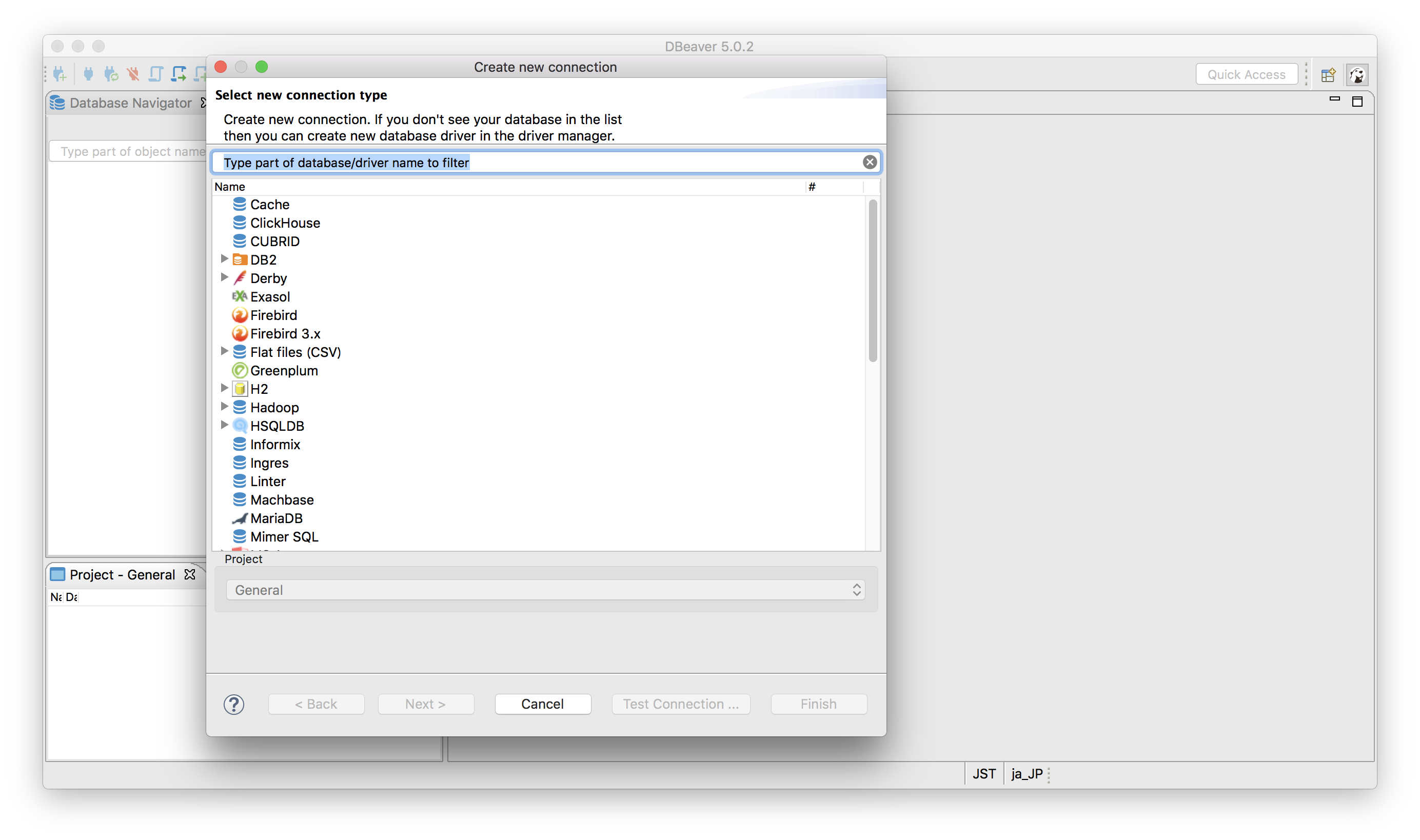1420x840 pixels.
Task: Click the MariaDB seal icon
Action: pyautogui.click(x=240, y=518)
